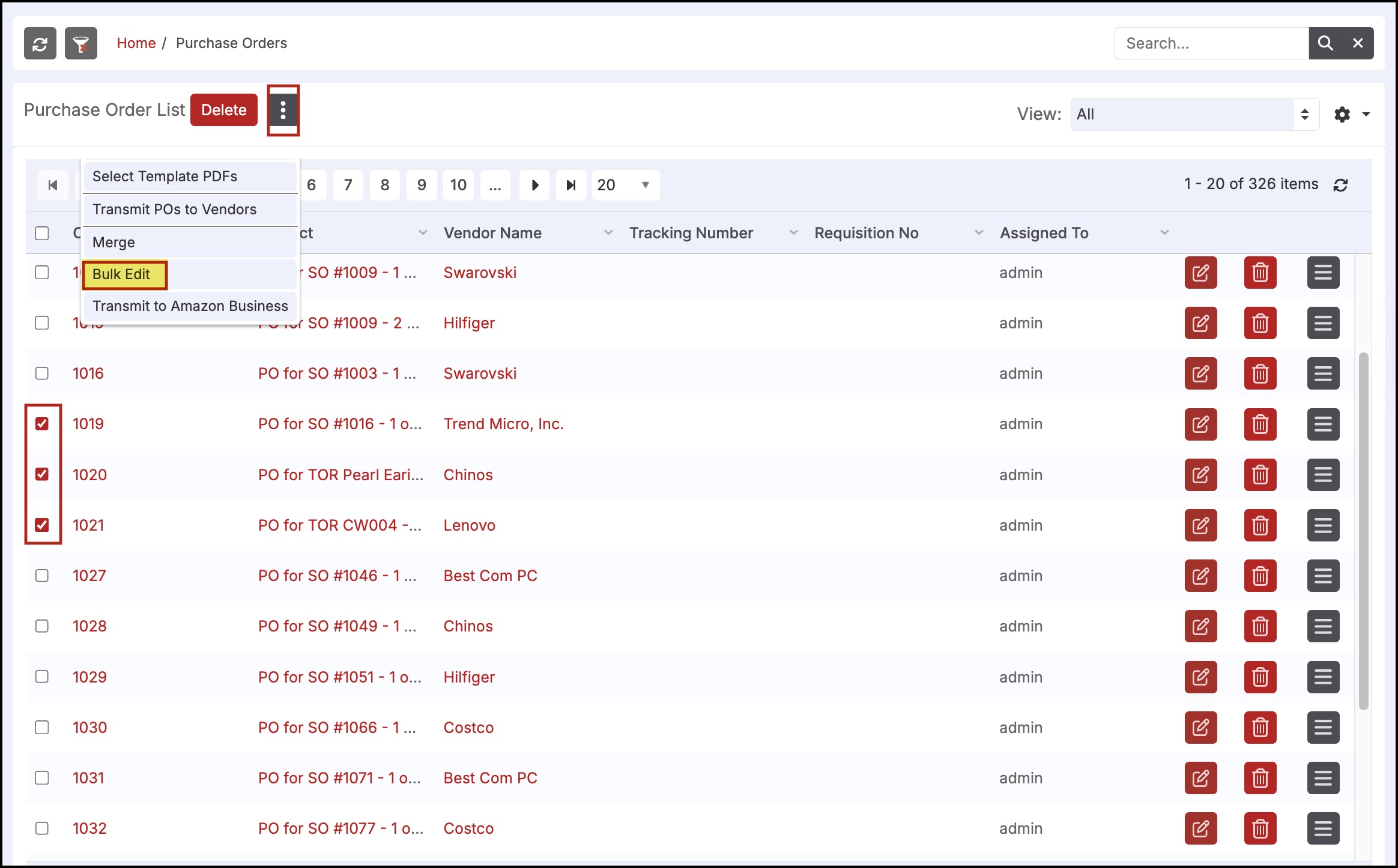This screenshot has height=868, width=1398.
Task: Click the red Delete button
Action: coord(223,110)
